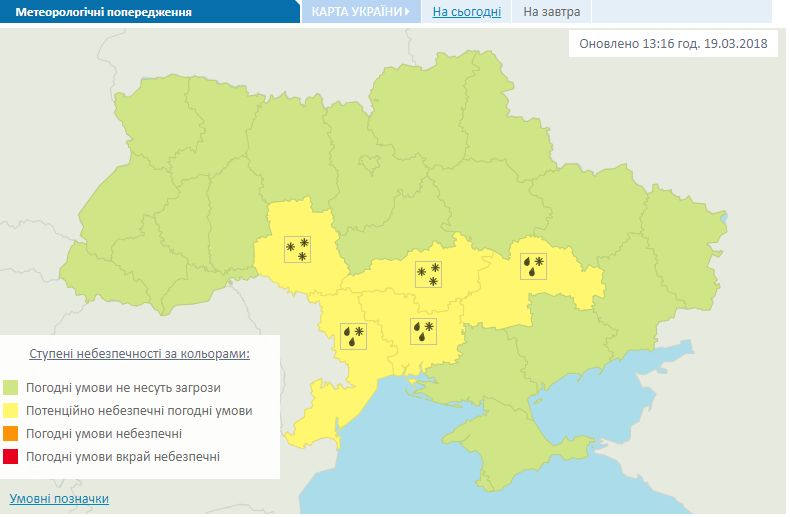The height and width of the screenshot is (517, 790).
Task: Click the rain and snow icon in Odesa region
Action: (353, 335)
